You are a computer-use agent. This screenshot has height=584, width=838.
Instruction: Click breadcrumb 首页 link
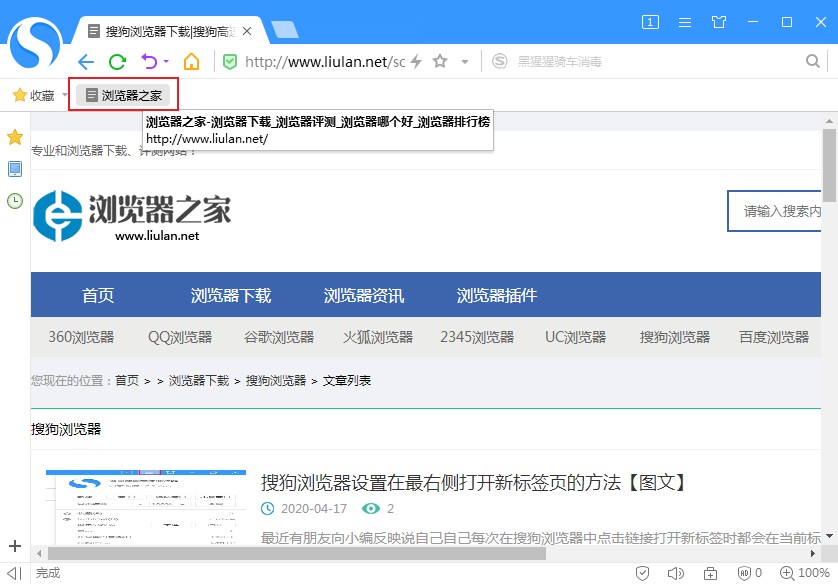point(127,380)
